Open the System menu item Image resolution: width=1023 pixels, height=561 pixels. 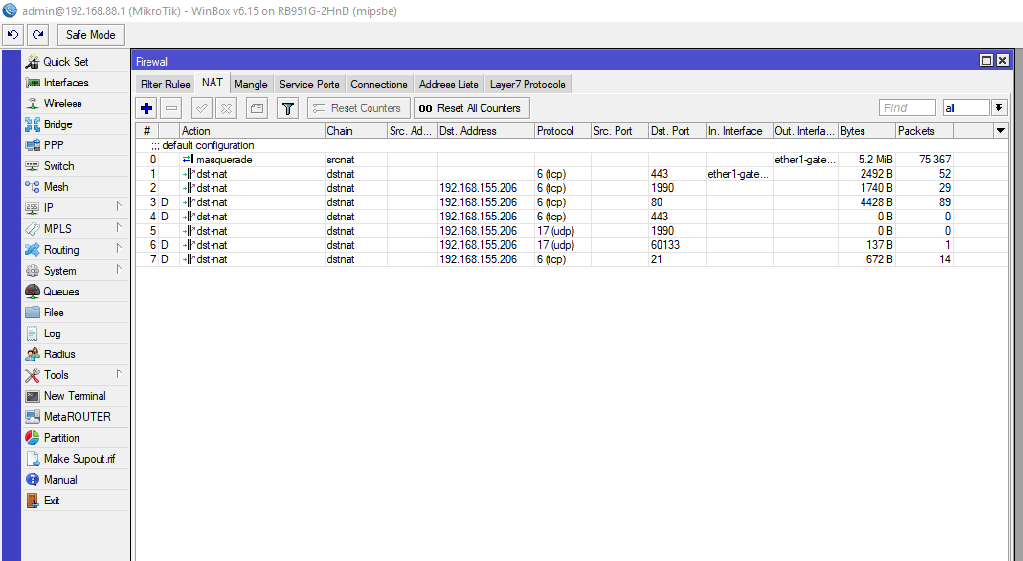76,270
